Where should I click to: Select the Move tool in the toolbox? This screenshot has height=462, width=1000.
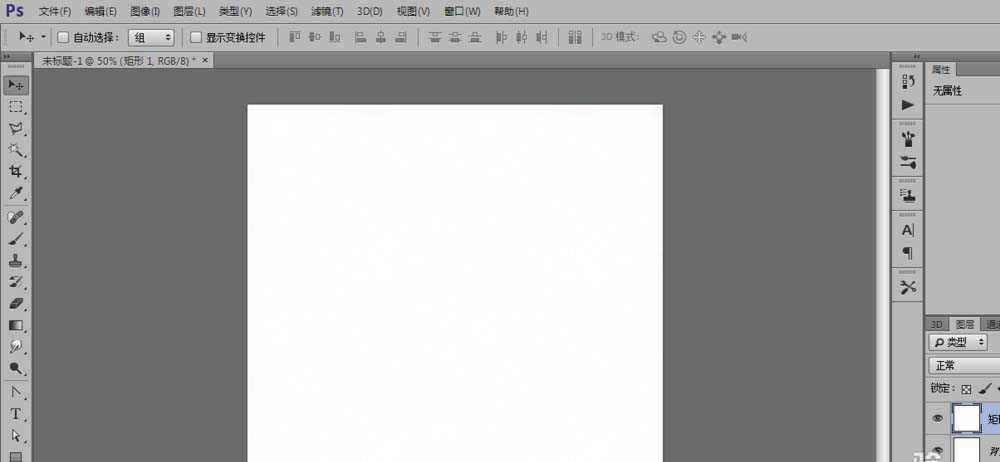[16, 85]
